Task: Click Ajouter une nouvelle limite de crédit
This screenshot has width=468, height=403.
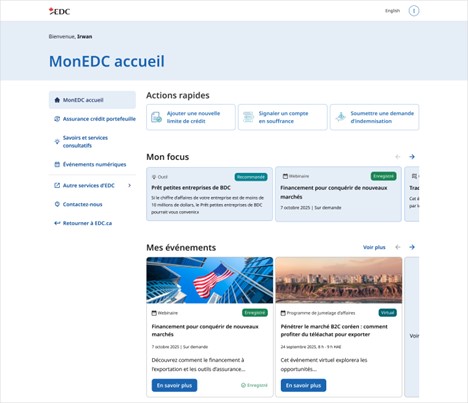Action: pyautogui.click(x=191, y=117)
